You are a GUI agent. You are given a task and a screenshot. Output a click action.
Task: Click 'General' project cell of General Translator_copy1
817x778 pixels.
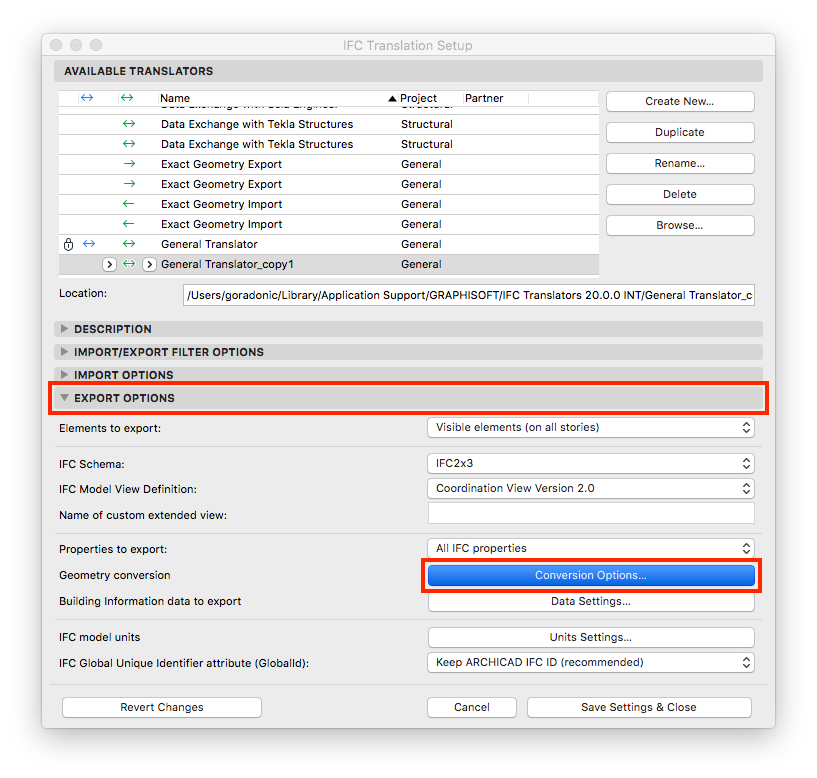coord(421,264)
